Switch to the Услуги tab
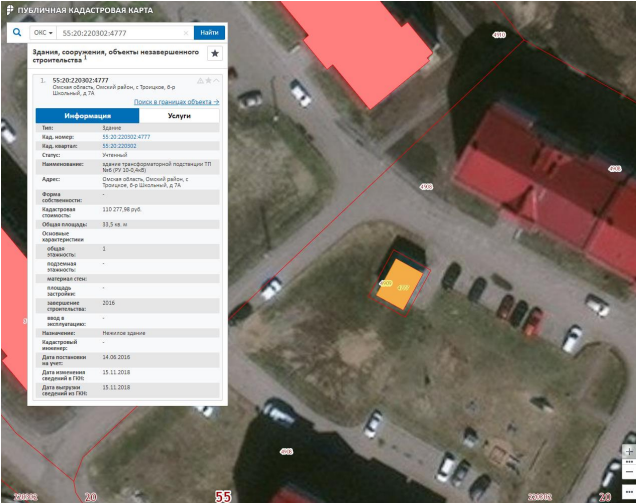The image size is (637, 504). point(179,116)
